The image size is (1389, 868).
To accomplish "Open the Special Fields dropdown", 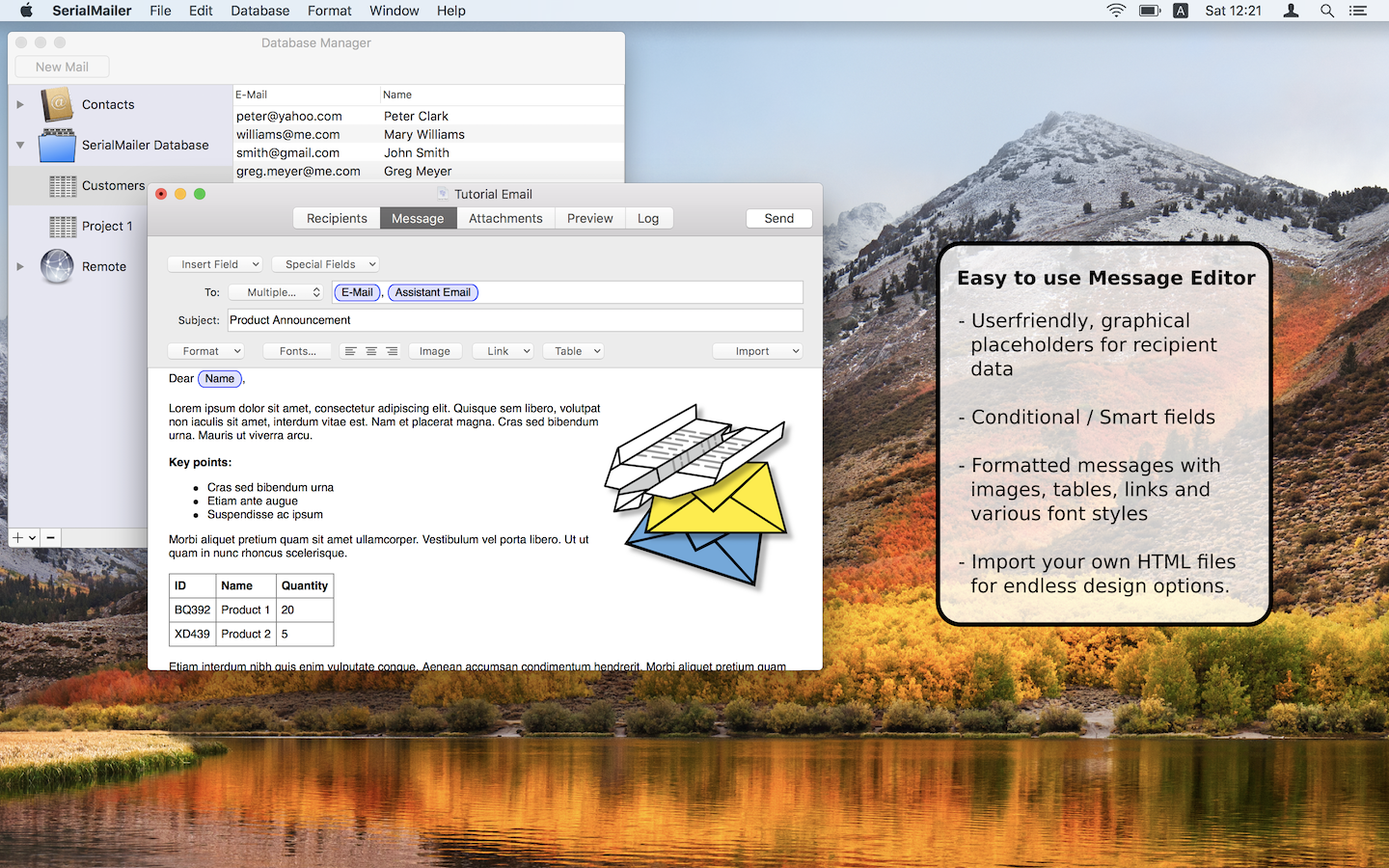I will pyautogui.click(x=325, y=263).
